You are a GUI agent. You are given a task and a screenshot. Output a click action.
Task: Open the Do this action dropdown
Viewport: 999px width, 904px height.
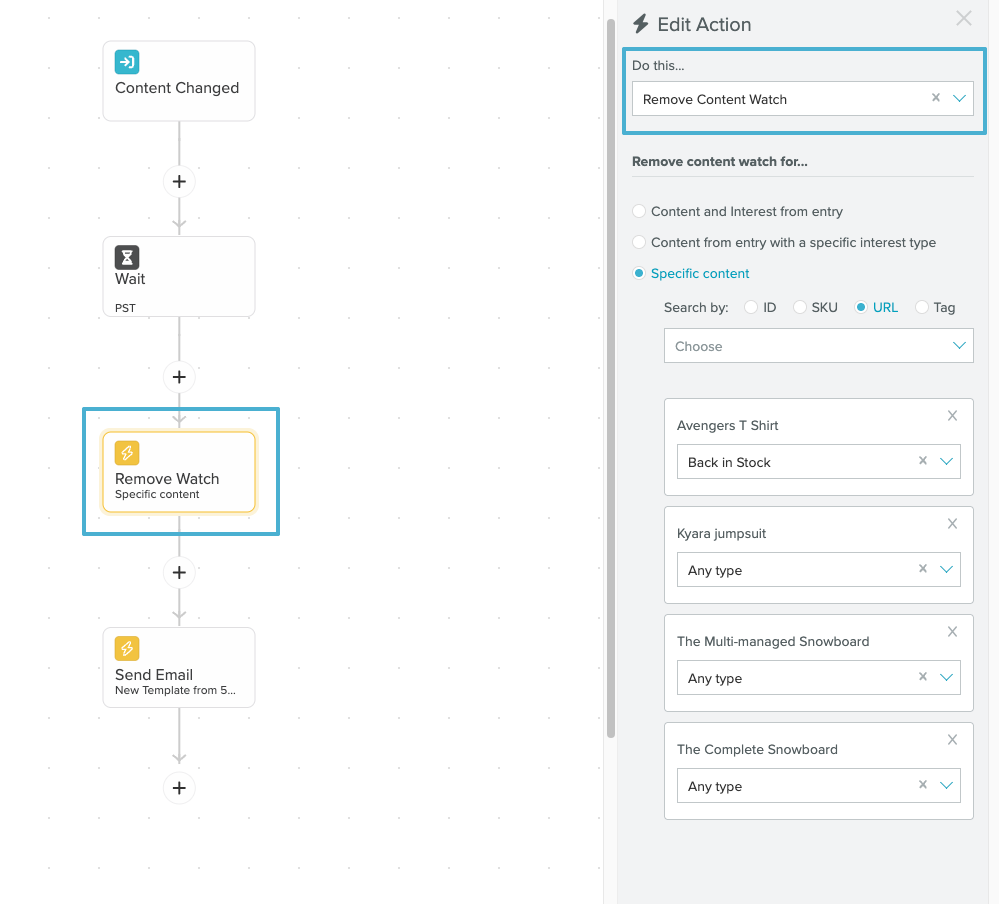[959, 99]
